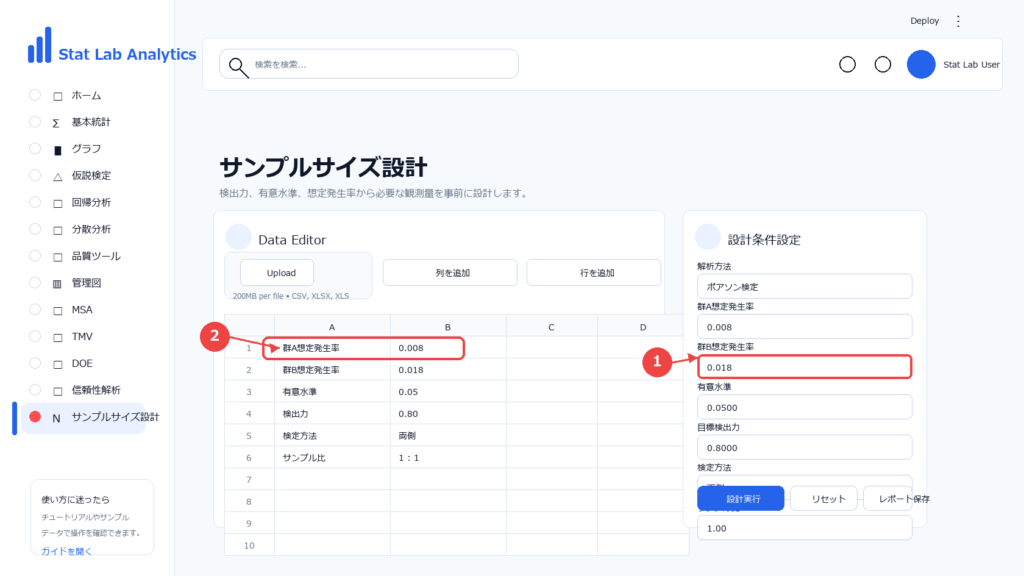1024x576 pixels.
Task: Click the 信頼性解析 square icon
Action: pyautogui.click(x=57, y=391)
